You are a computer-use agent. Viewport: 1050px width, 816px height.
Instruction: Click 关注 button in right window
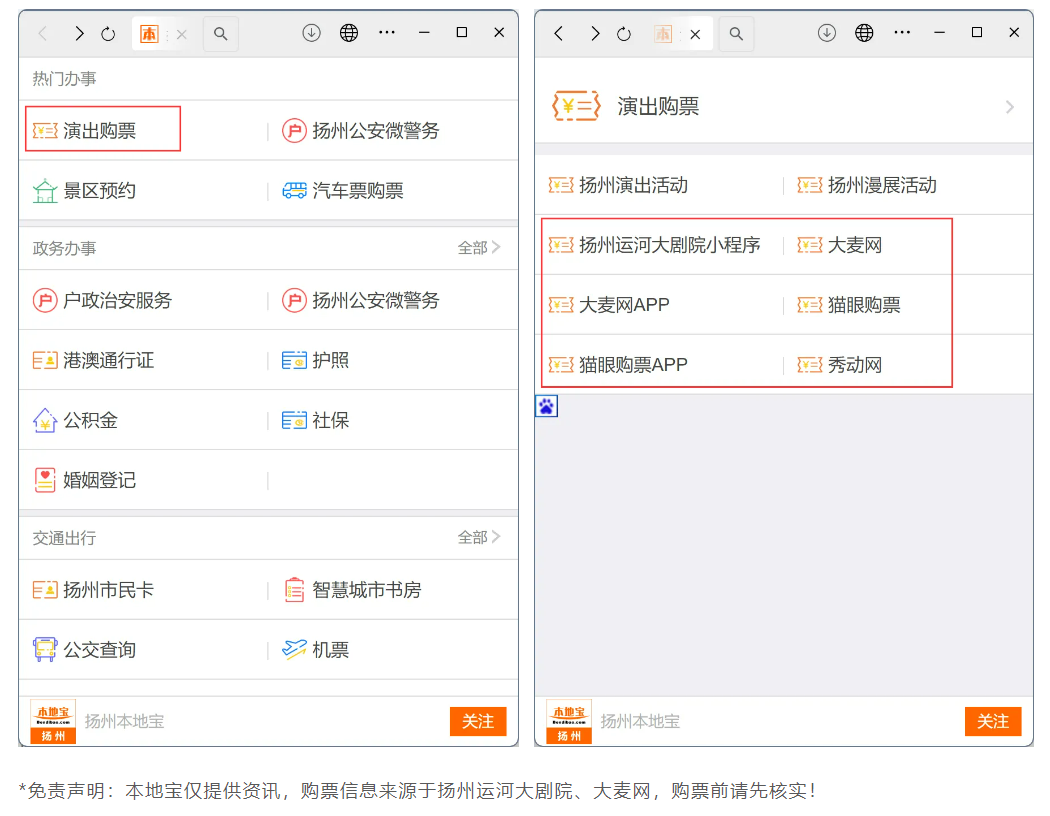tap(993, 722)
